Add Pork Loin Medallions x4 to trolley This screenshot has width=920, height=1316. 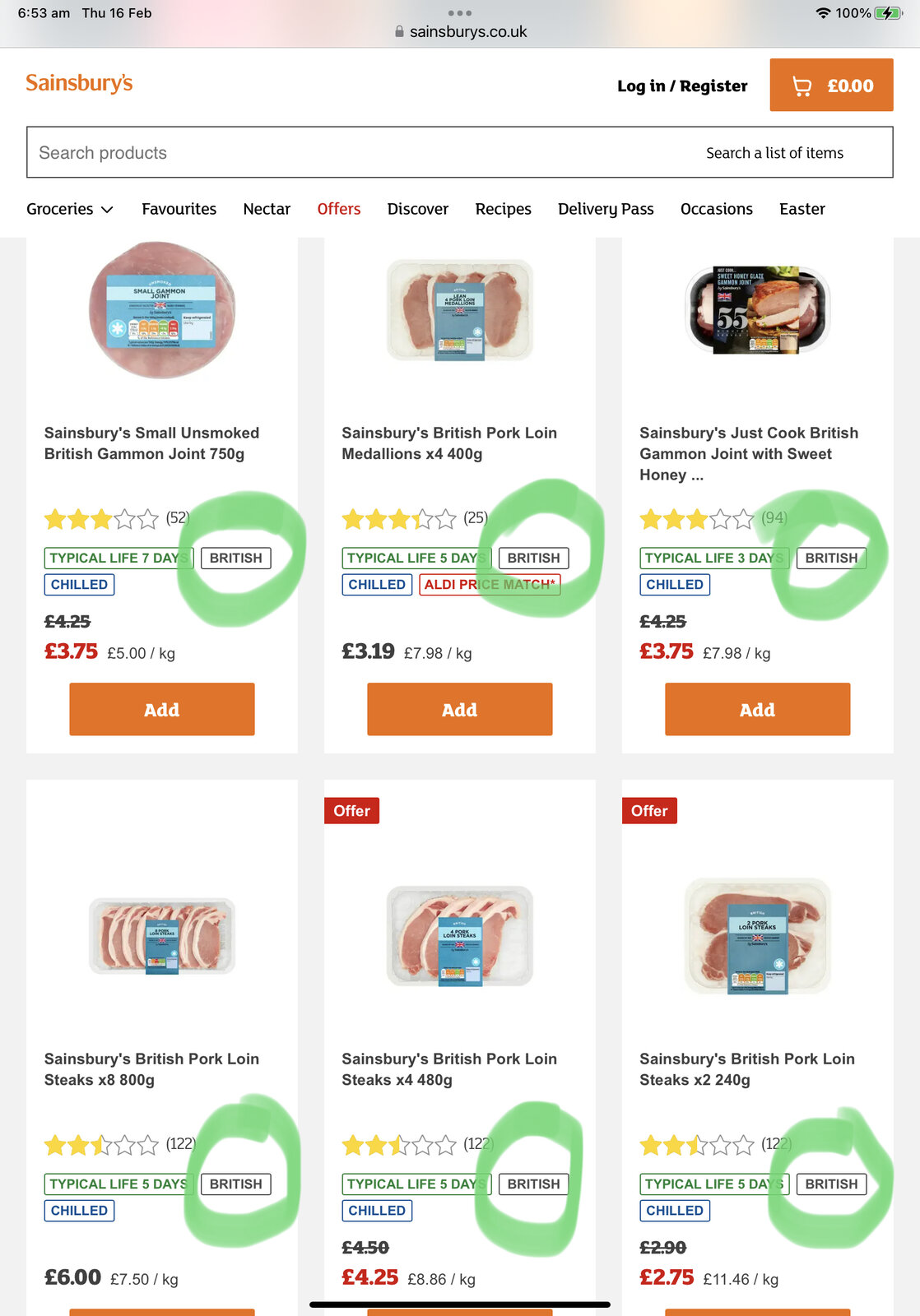(x=459, y=709)
